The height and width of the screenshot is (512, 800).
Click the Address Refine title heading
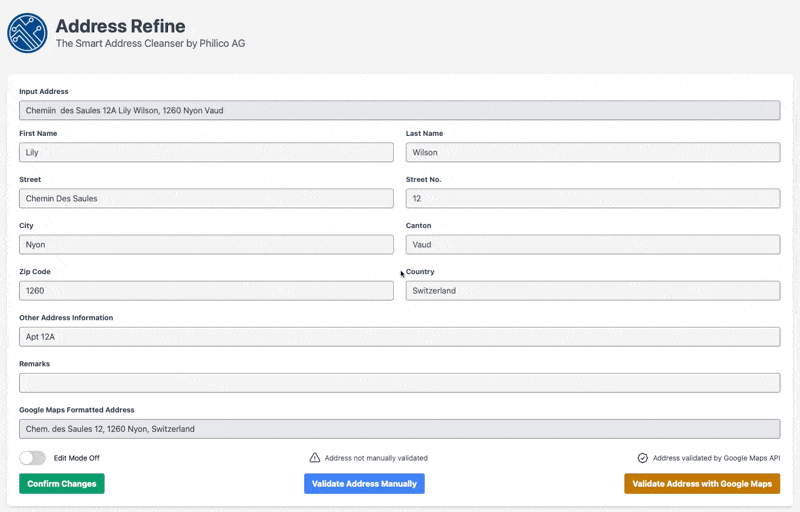120,26
